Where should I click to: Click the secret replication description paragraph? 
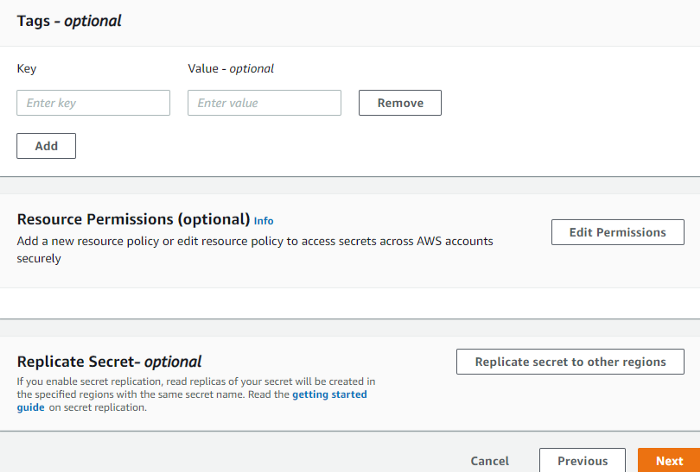point(195,388)
